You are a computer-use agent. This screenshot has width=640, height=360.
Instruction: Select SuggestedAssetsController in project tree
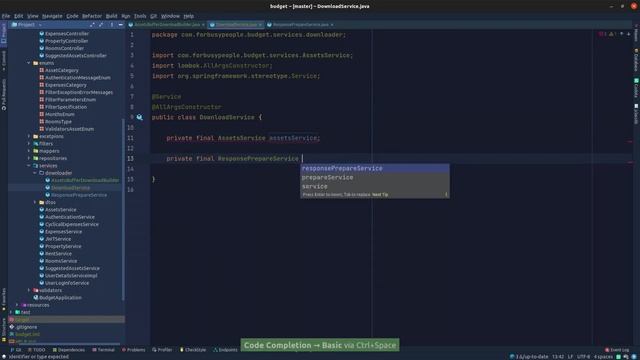coord(76,56)
